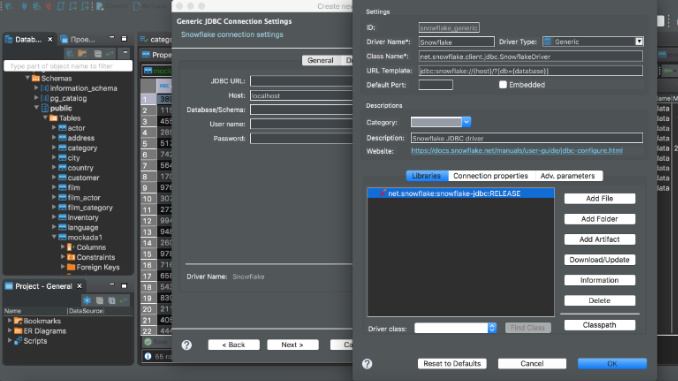The image size is (678, 381).
Task: Collapse the public schema node
Action: click(x=36, y=108)
